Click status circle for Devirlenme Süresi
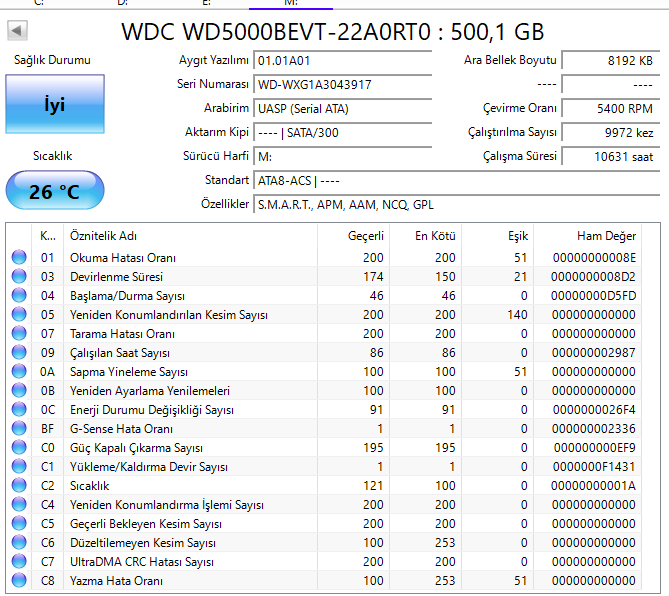669x596 pixels. [x=19, y=276]
